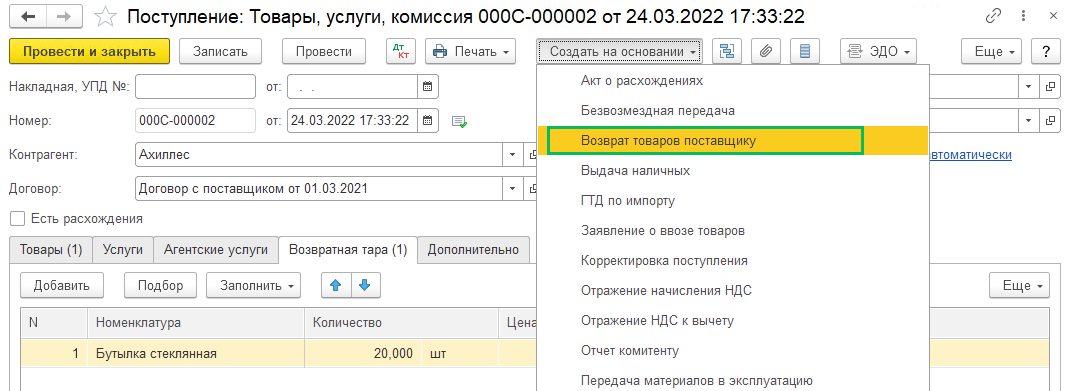Show postings via the Дт/Кт icon
Viewport: 1071px width, 391px height.
(x=400, y=51)
